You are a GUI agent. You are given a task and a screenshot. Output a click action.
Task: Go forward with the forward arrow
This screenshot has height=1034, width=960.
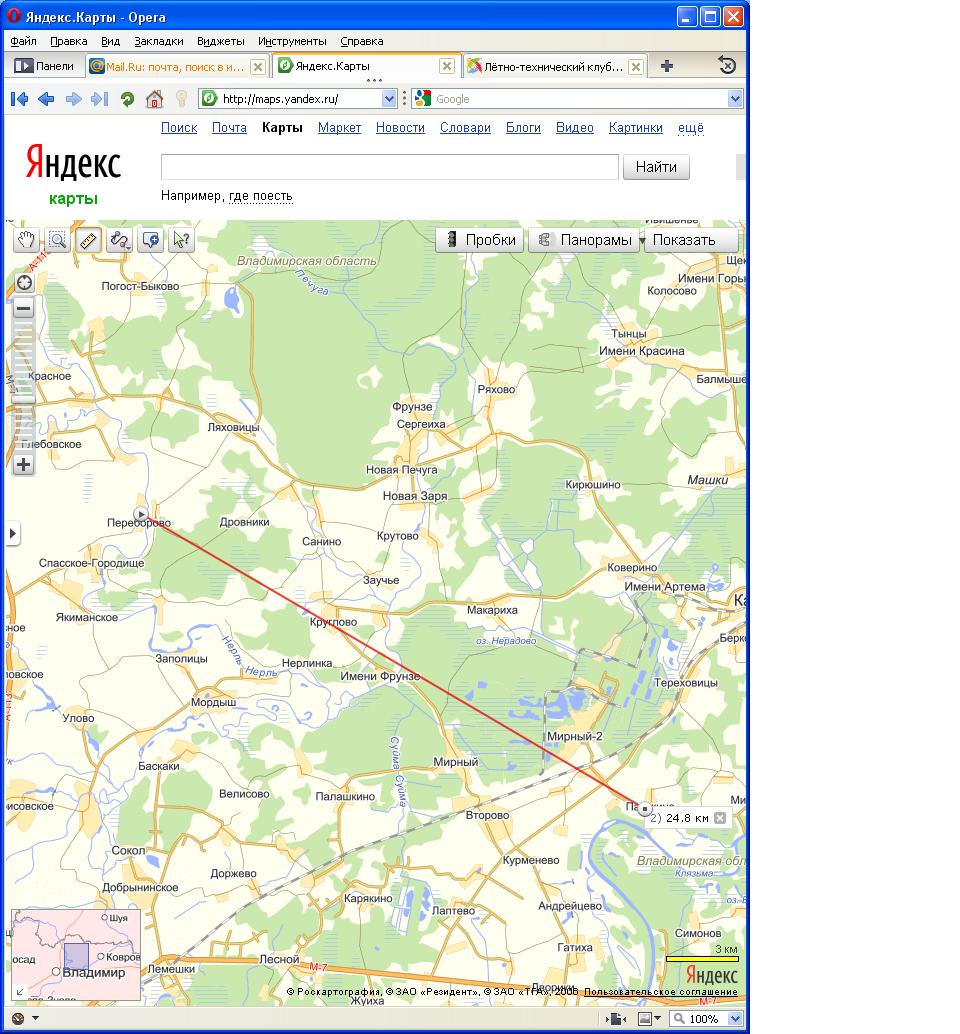pos(73,99)
